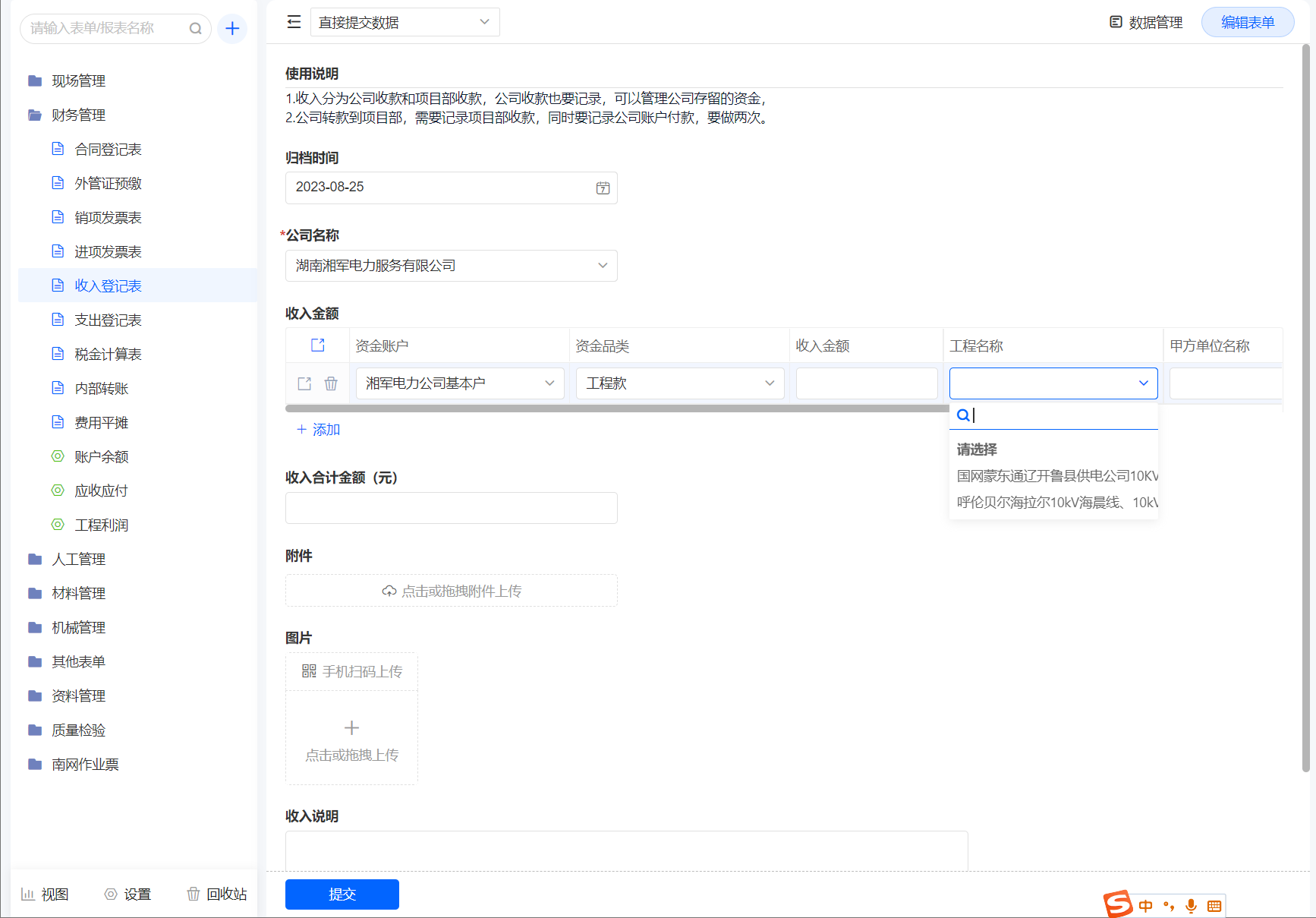Image resolution: width=1316 pixels, height=918 pixels.
Task: Click the table header expand icon
Action: point(318,345)
